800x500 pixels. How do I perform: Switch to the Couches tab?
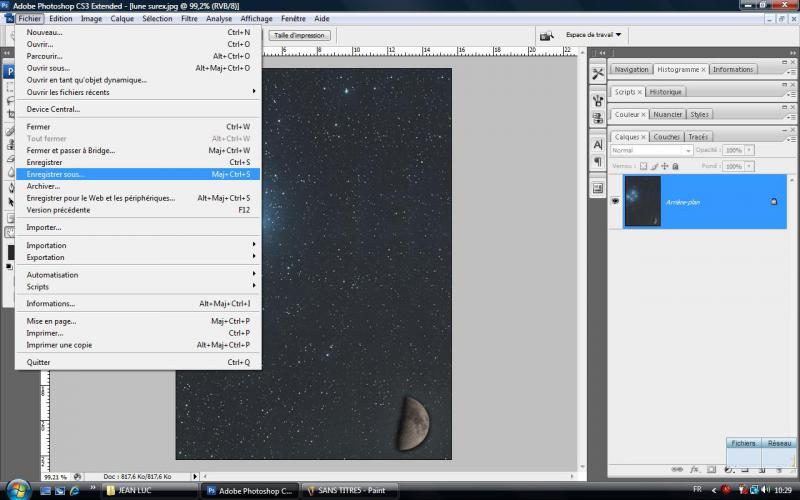(x=667, y=137)
